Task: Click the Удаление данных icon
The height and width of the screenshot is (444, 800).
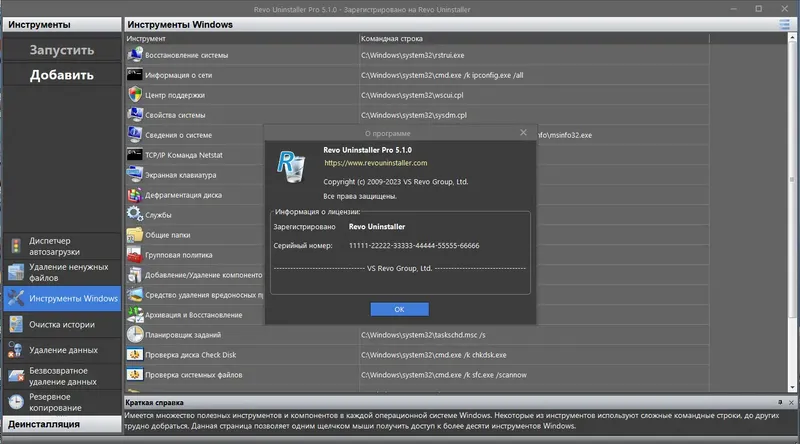Action: pyautogui.click(x=15, y=350)
